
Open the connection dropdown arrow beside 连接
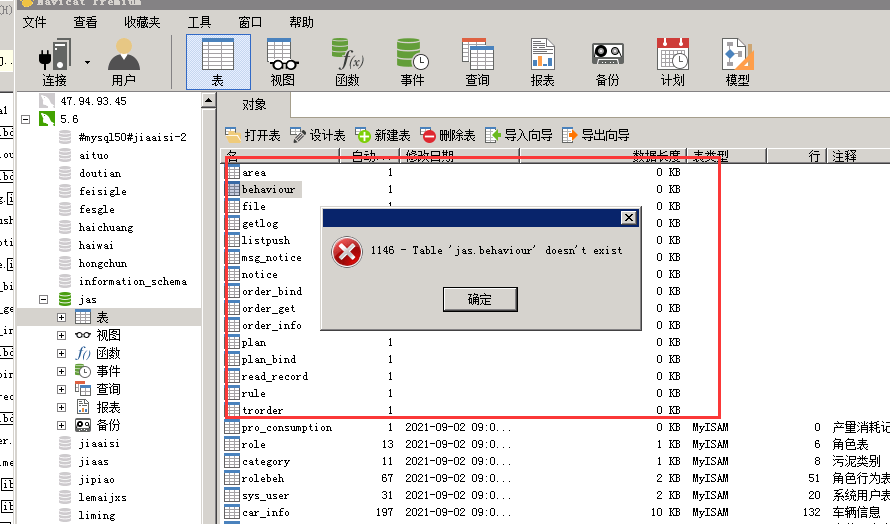[x=87, y=61]
